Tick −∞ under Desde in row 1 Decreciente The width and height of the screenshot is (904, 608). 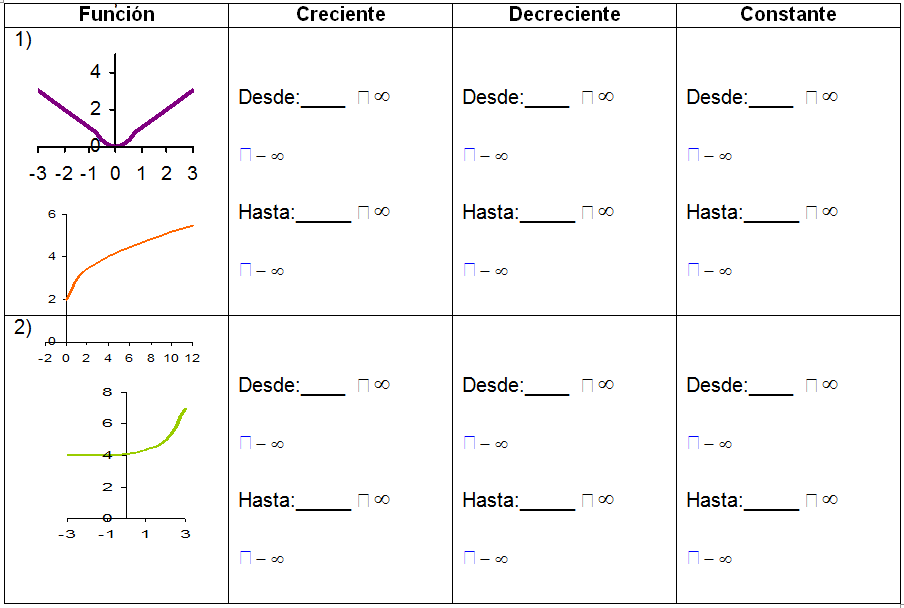[469, 155]
